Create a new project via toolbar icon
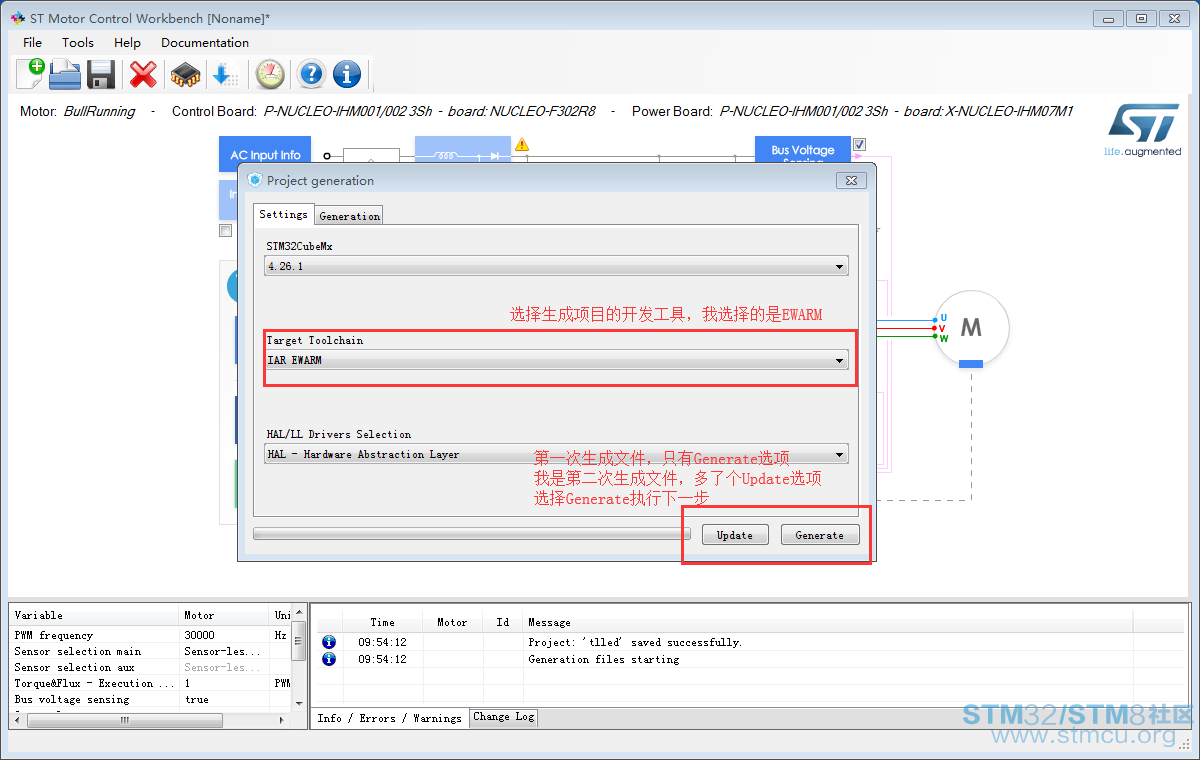This screenshot has height=760, width=1200. [30, 74]
